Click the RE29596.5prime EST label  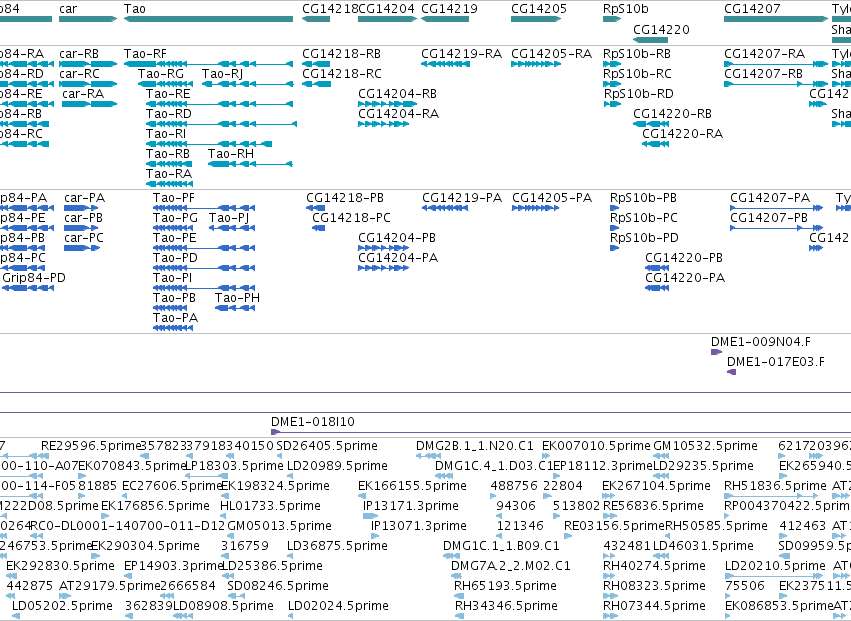tap(91, 446)
